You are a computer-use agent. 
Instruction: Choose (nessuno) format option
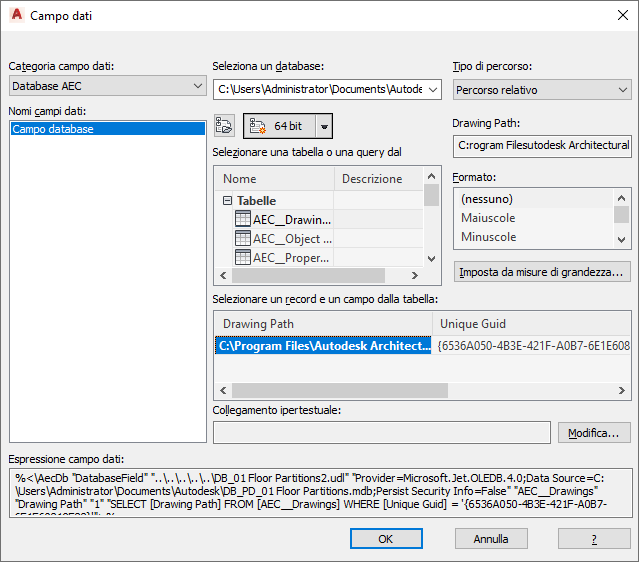coord(534,199)
